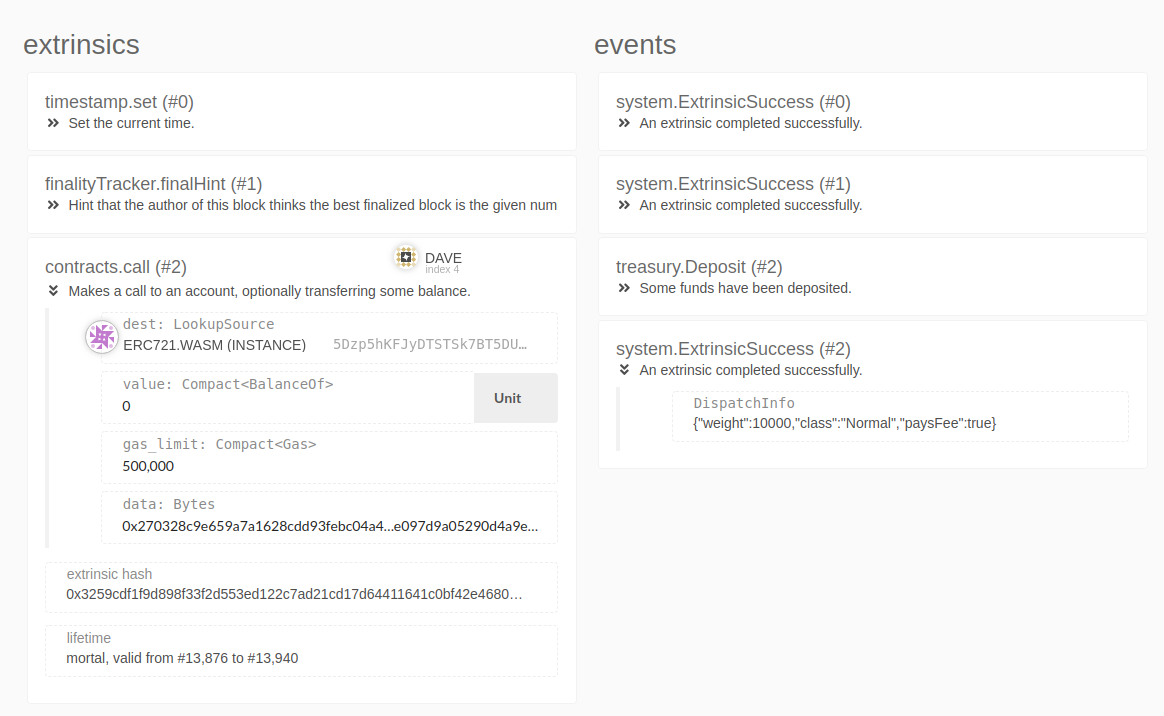Collapse the contracts.call extrinsic details
Screen dimensions: 1164x716
(52, 291)
